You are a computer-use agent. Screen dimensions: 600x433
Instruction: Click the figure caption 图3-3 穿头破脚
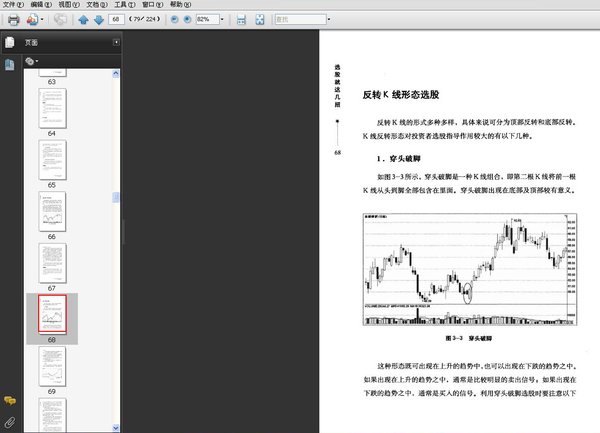click(x=469, y=338)
